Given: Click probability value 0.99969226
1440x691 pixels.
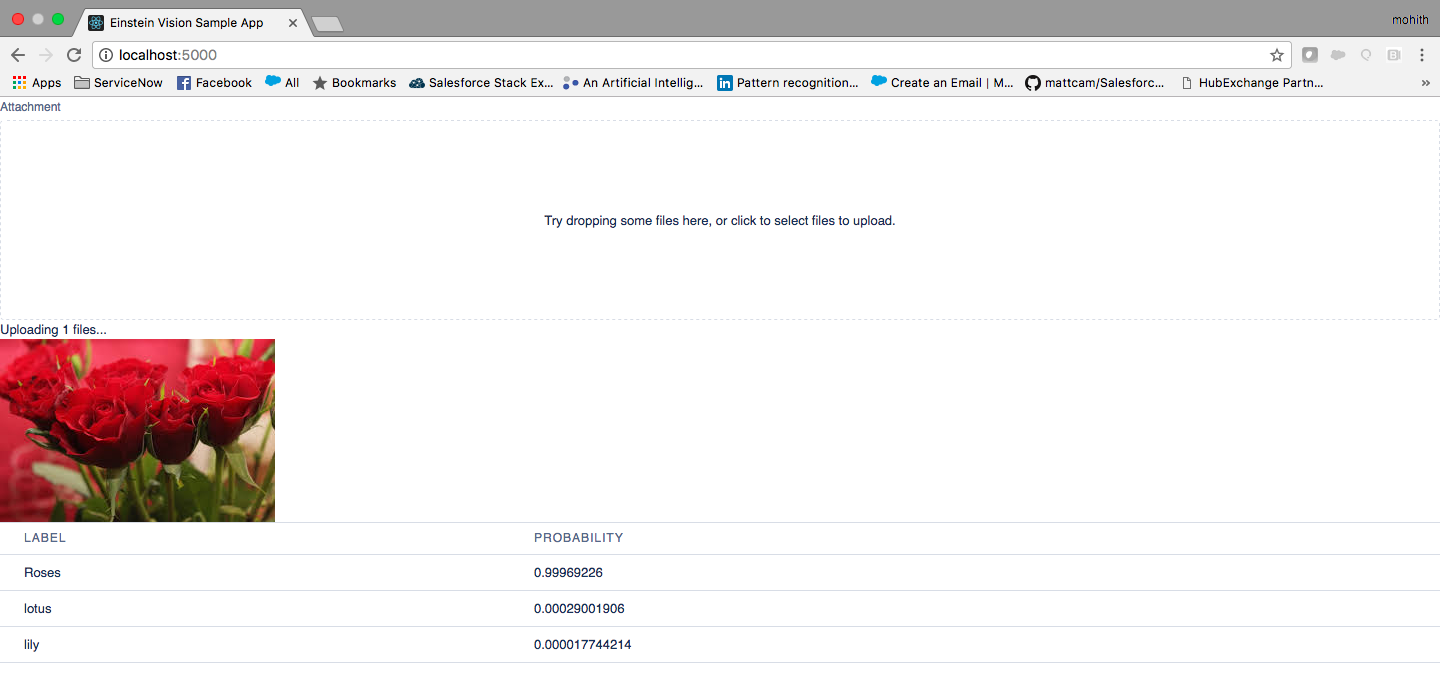Looking at the screenshot, I should [x=568, y=573].
